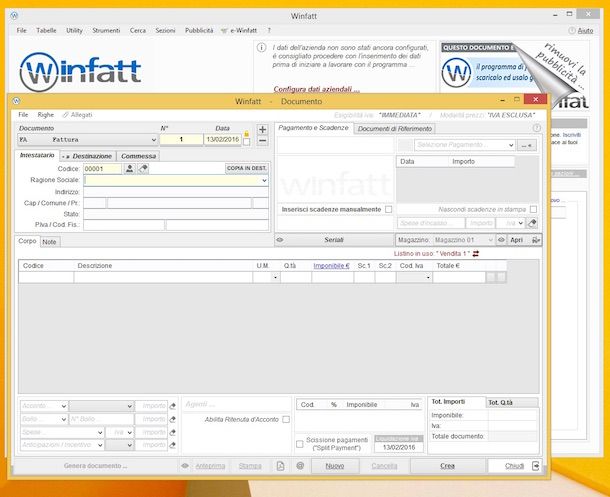
Task: Click eye icon left of Seriali
Action: pos(280,240)
